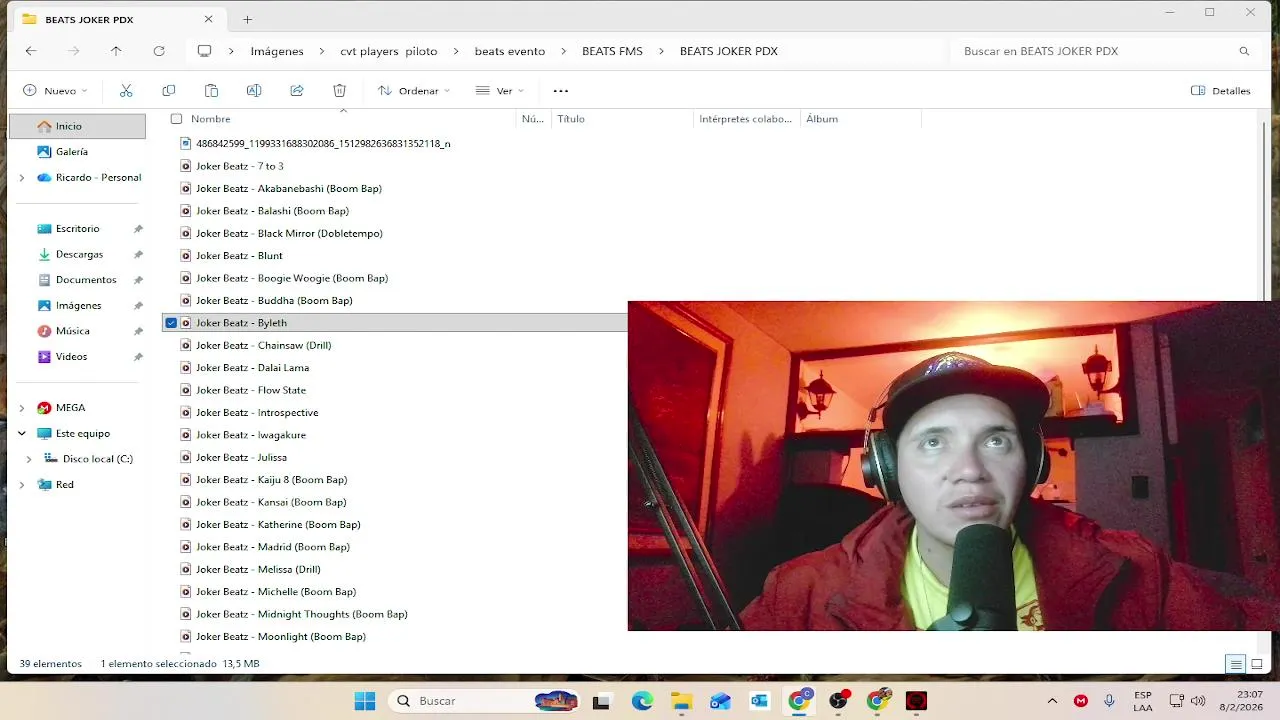Screen dimensions: 1280x720
Task: Go back with the left arrow
Action: tap(31, 51)
